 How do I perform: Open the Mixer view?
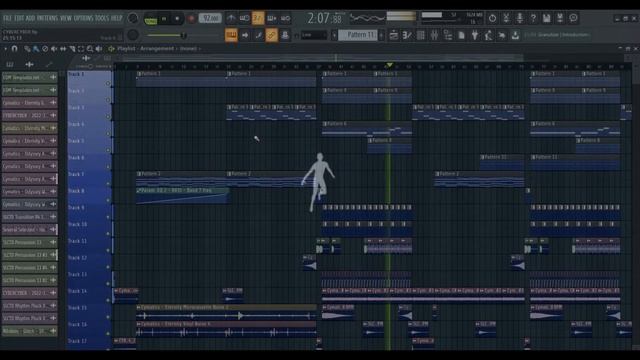click(434, 35)
